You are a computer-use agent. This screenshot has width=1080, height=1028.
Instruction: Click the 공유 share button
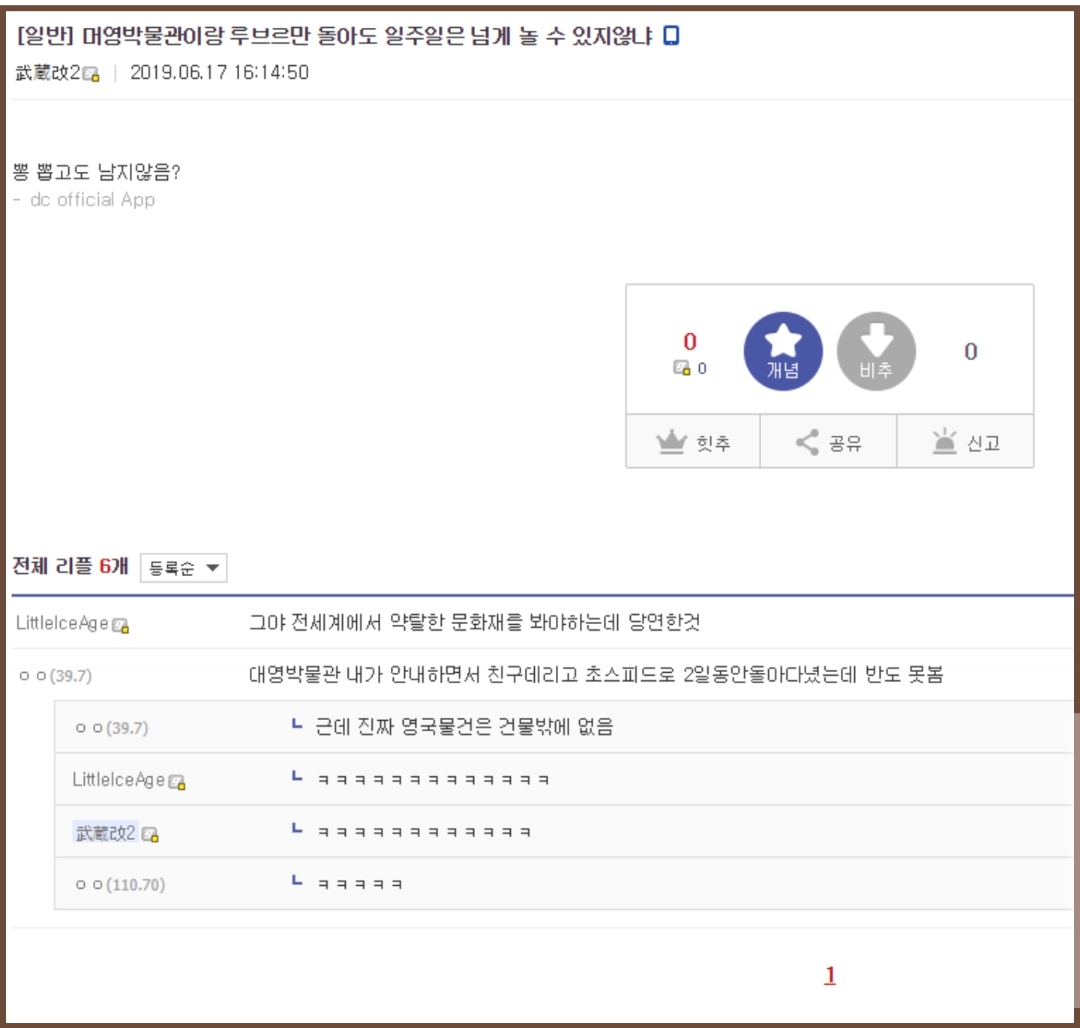click(828, 442)
